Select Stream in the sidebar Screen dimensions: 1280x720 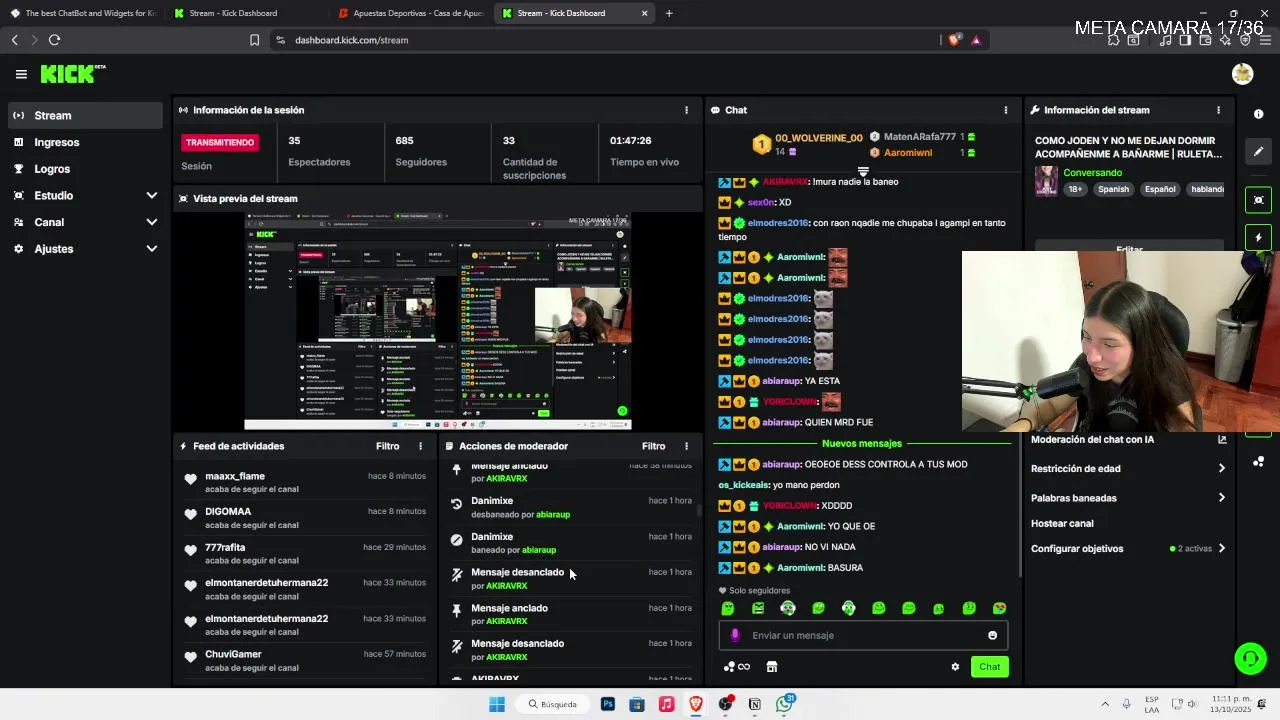(84, 115)
